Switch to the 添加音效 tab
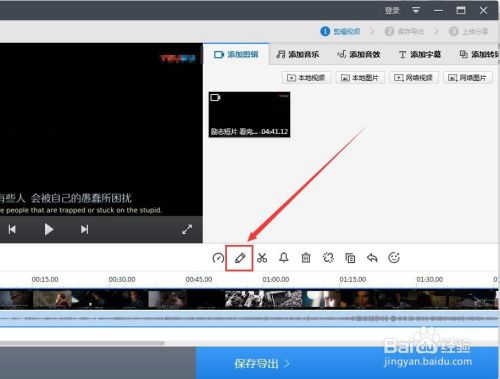 pyautogui.click(x=359, y=54)
